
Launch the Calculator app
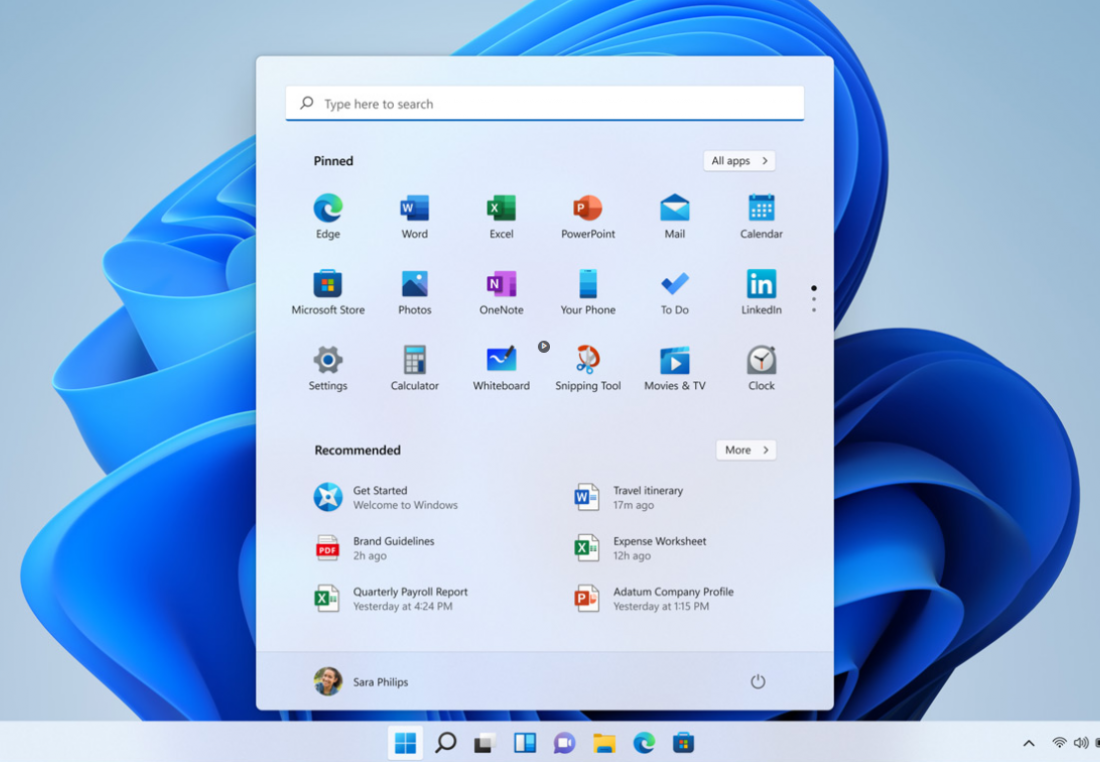(415, 368)
